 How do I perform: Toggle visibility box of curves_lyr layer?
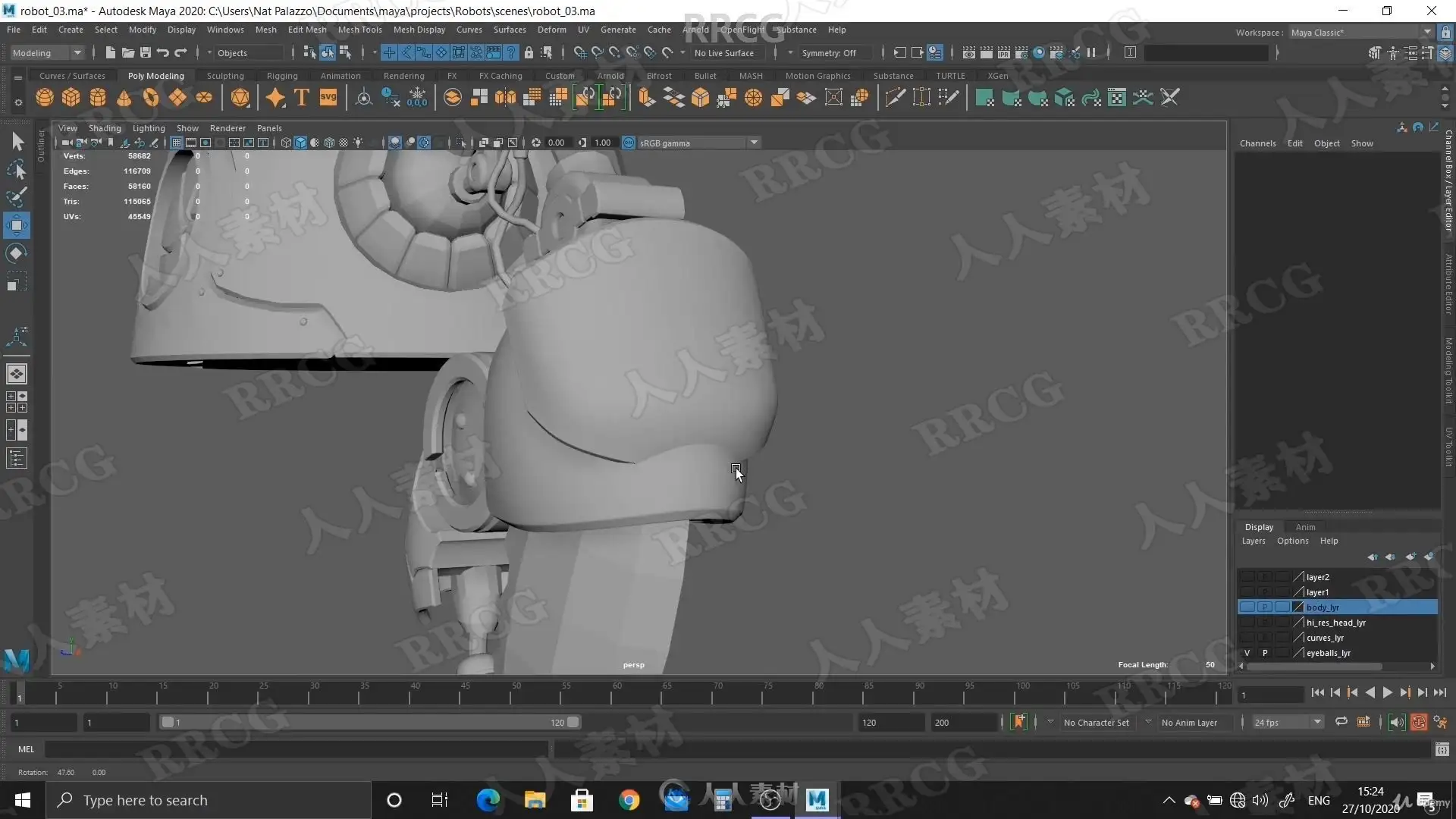click(1247, 638)
